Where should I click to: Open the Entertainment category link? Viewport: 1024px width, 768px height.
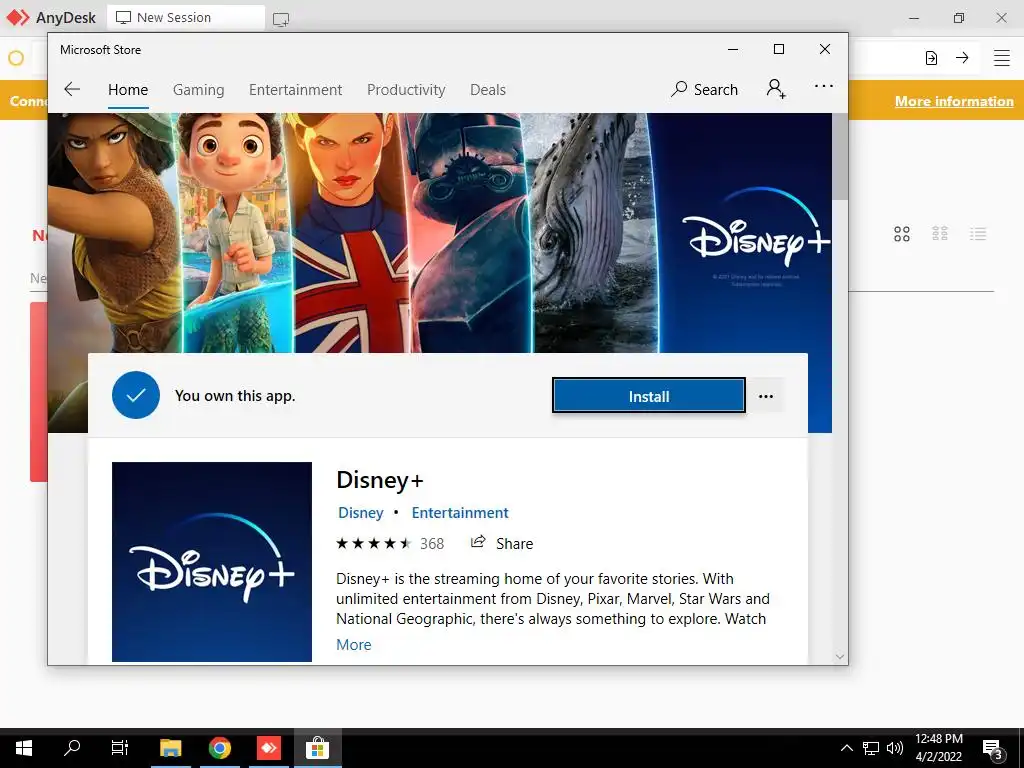(x=460, y=513)
